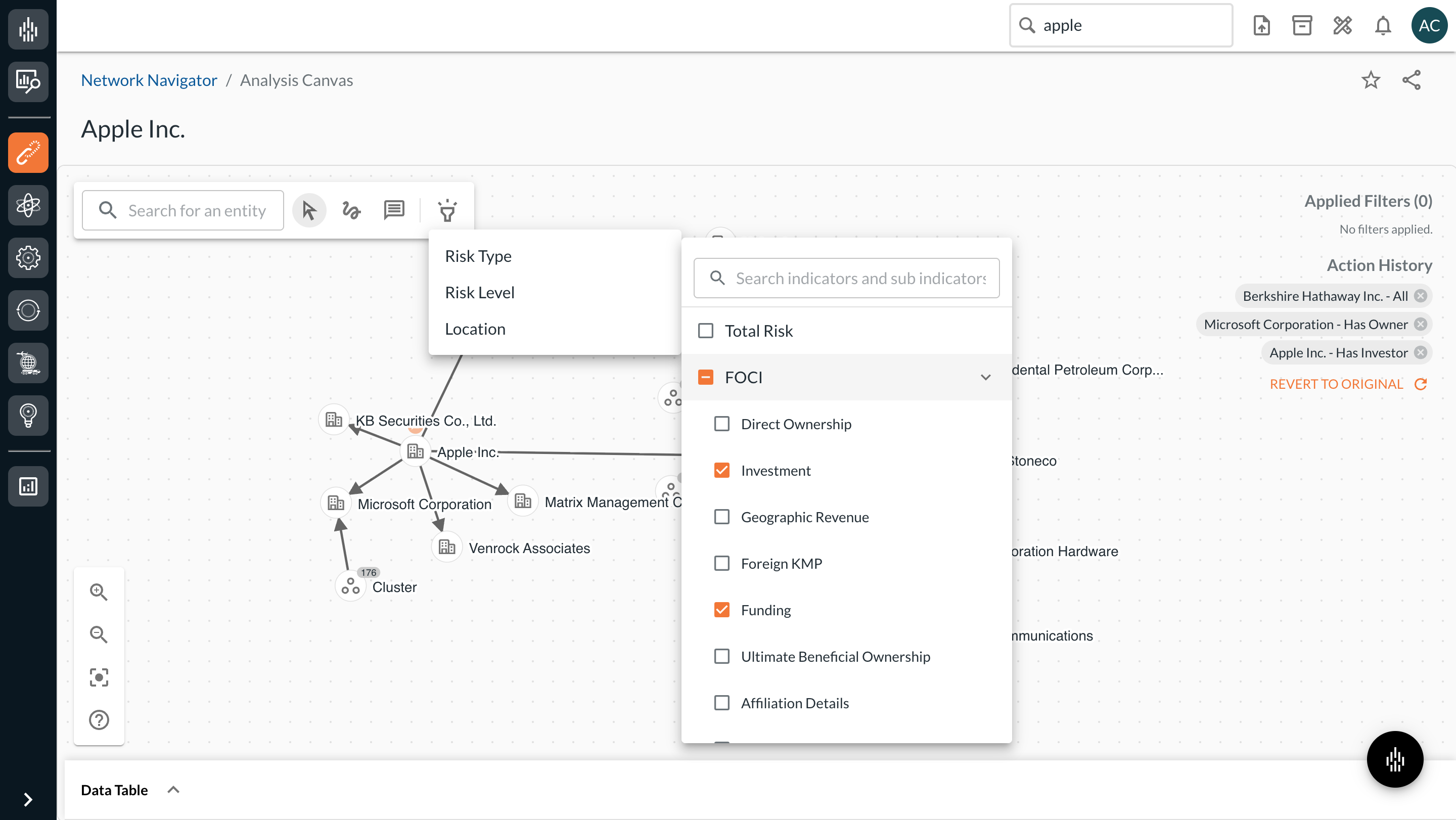
Task: Favorite this canvas with the star icon
Action: [1371, 80]
